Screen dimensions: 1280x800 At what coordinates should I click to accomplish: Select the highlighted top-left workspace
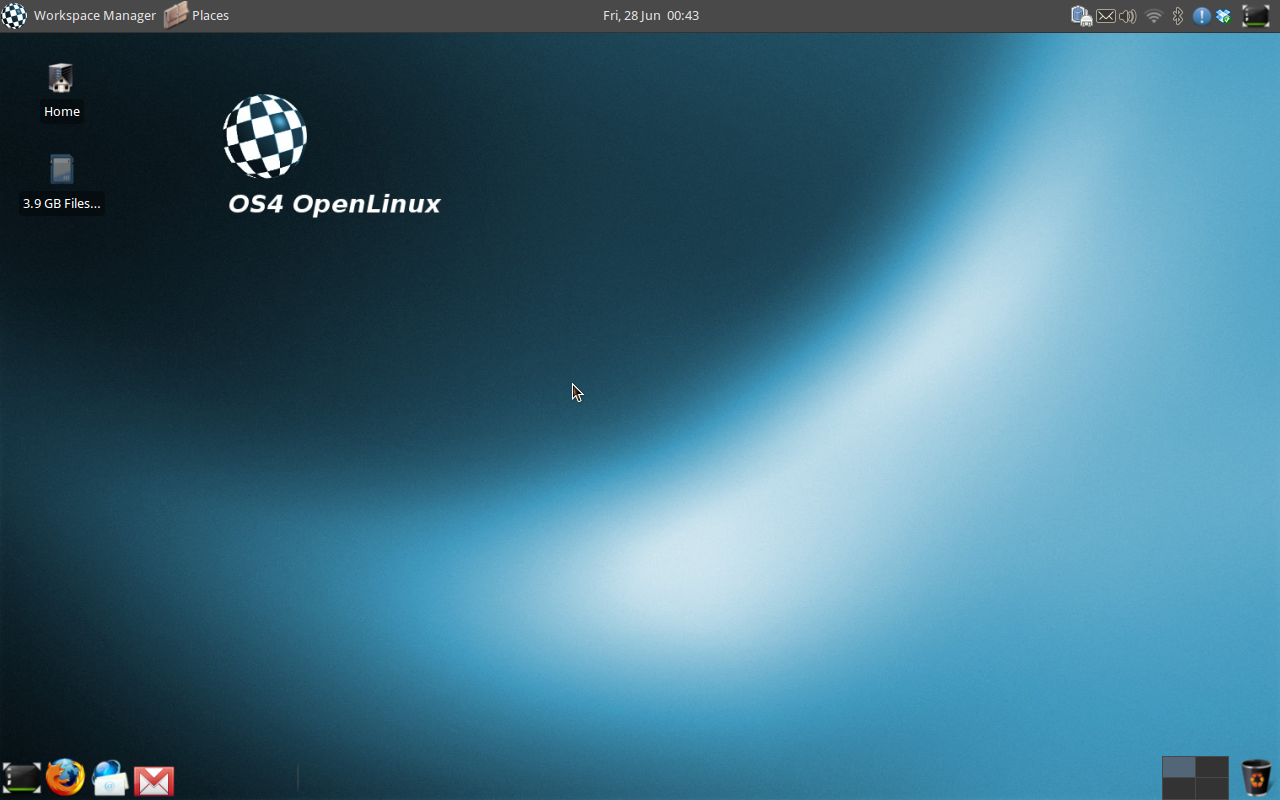1178,766
